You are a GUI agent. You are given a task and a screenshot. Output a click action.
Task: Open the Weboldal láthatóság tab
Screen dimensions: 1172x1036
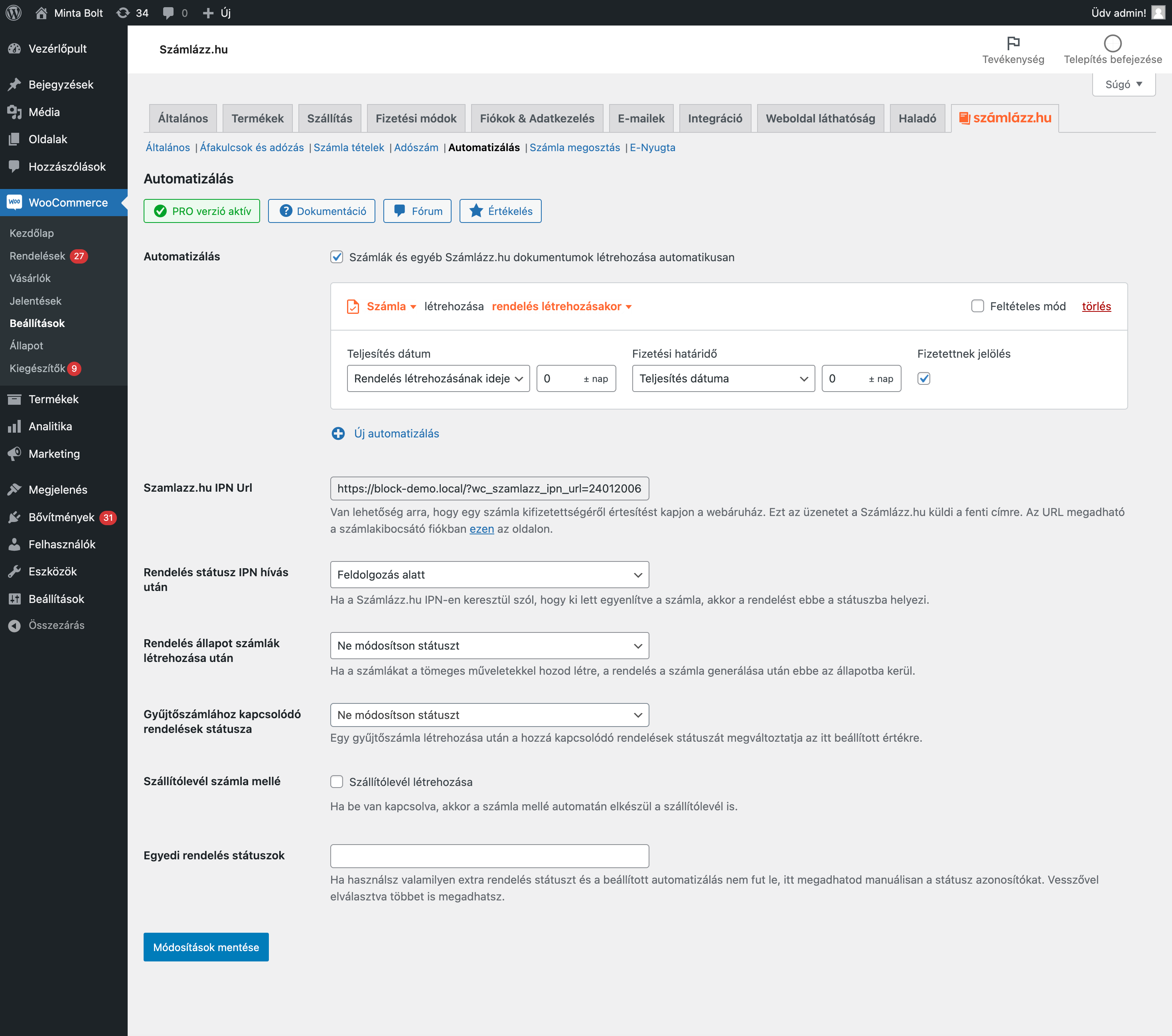821,119
